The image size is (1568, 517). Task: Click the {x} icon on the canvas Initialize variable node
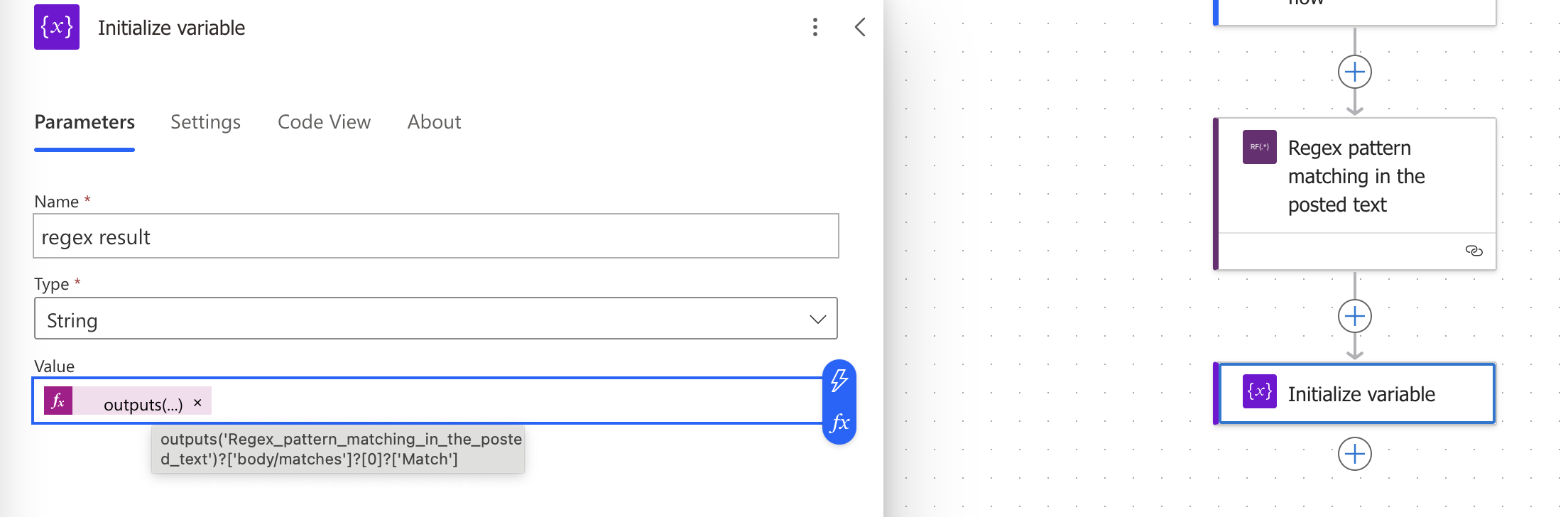tap(1259, 393)
